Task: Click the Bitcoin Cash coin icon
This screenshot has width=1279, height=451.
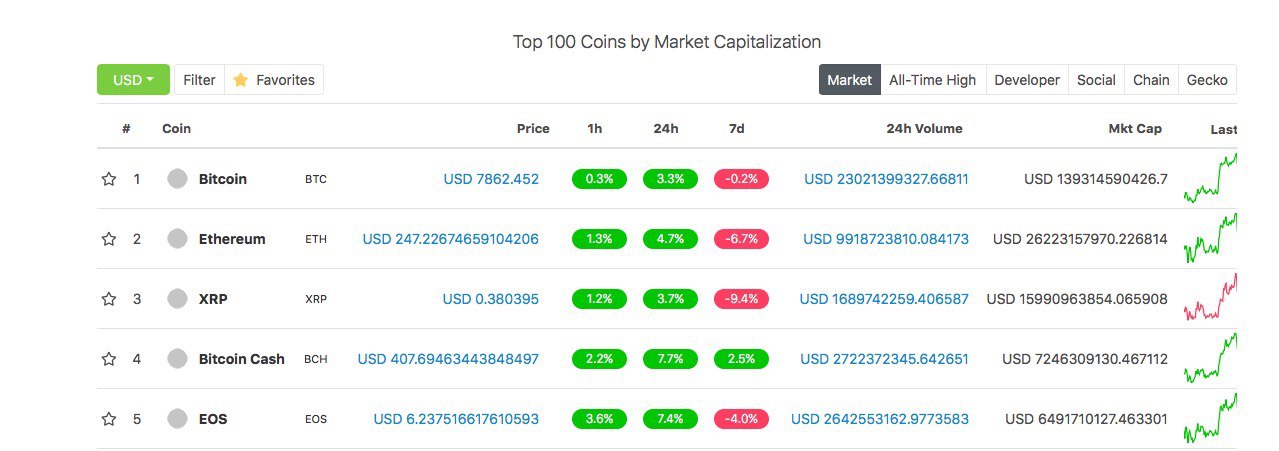Action: click(x=177, y=359)
